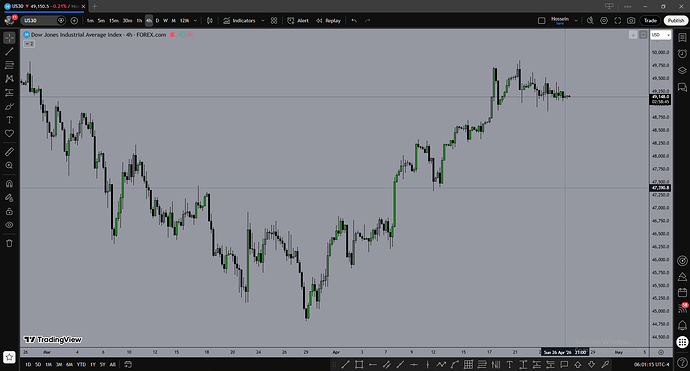Select the 5m timeframe
The width and height of the screenshot is (690, 371).
pos(101,21)
